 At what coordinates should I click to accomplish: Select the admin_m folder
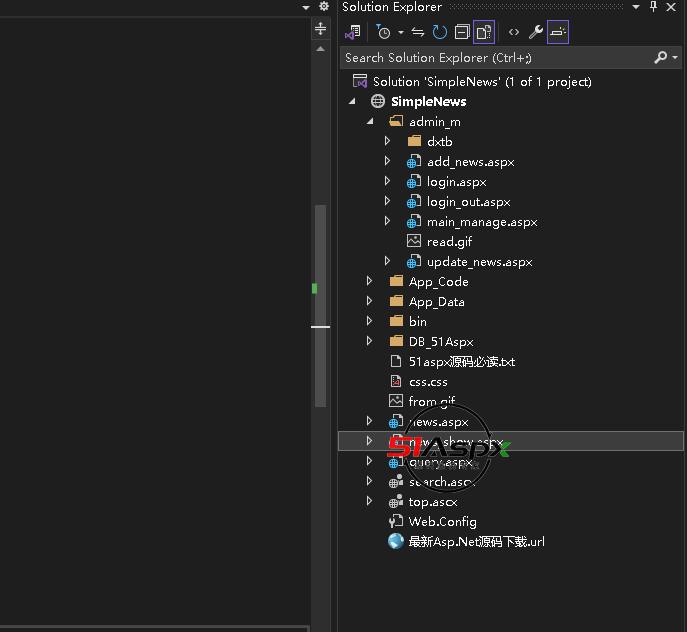[x=435, y=122]
